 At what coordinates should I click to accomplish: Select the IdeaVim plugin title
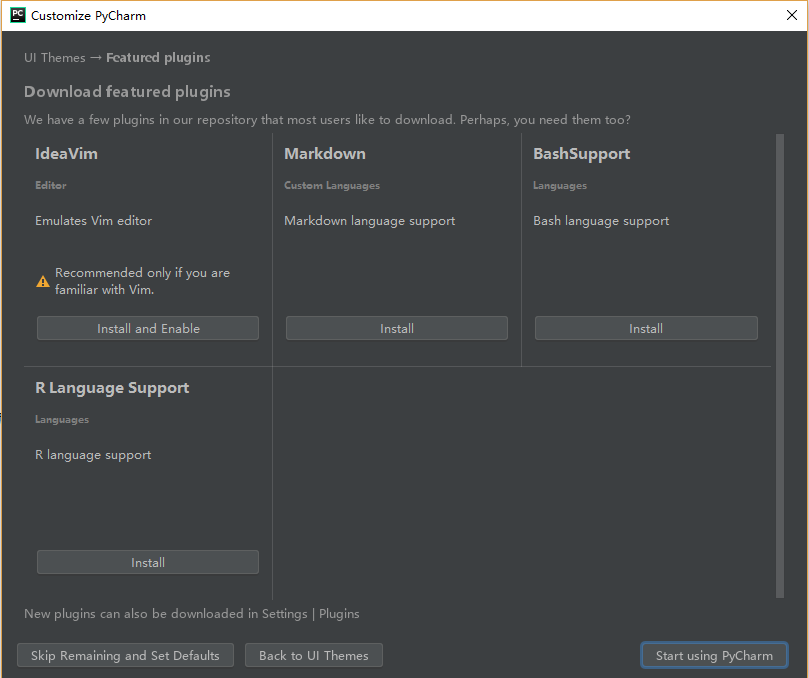coord(67,154)
